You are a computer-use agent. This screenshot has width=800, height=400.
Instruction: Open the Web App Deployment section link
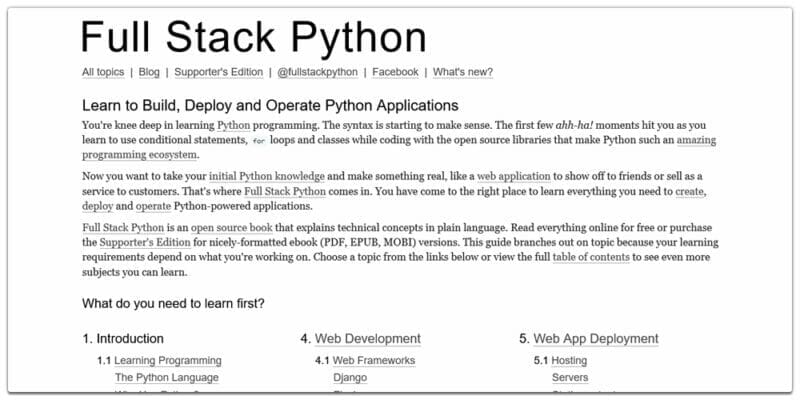596,339
